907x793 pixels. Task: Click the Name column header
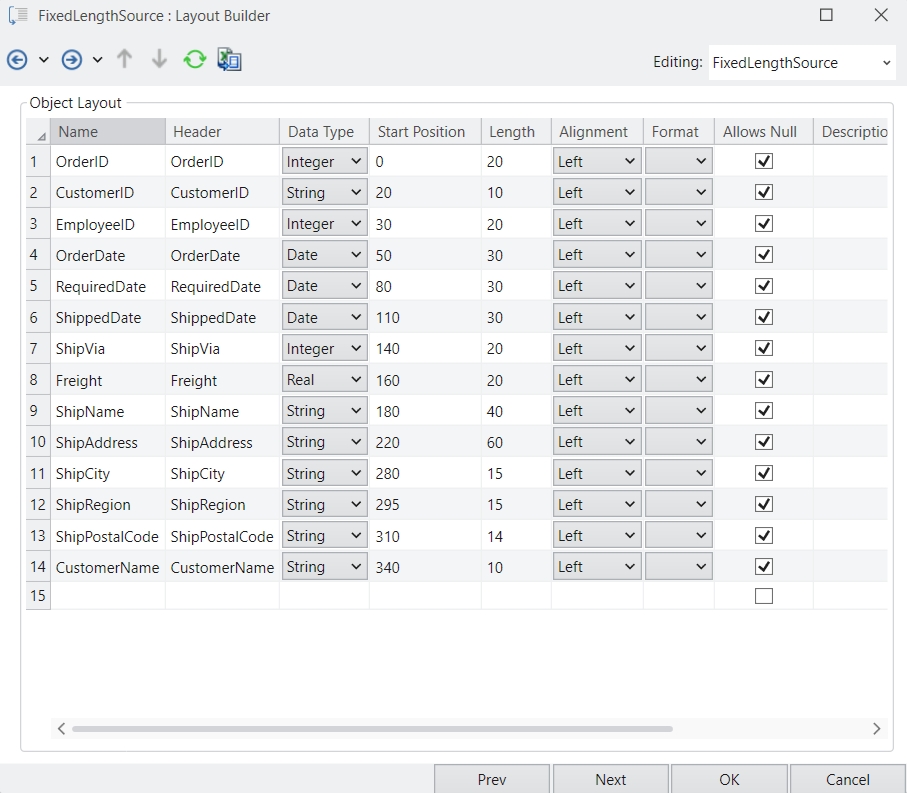107,132
